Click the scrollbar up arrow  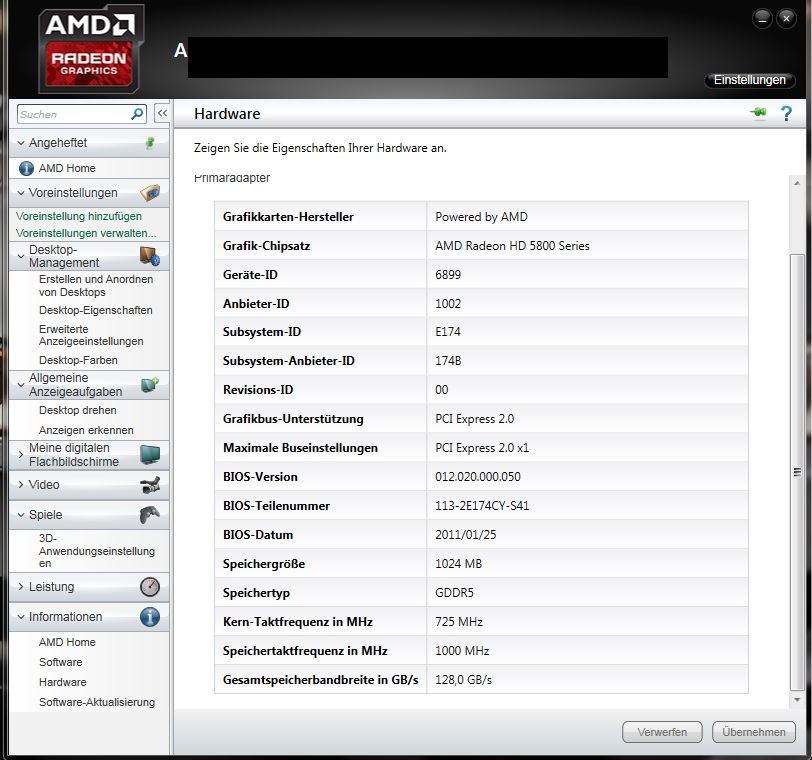click(797, 183)
